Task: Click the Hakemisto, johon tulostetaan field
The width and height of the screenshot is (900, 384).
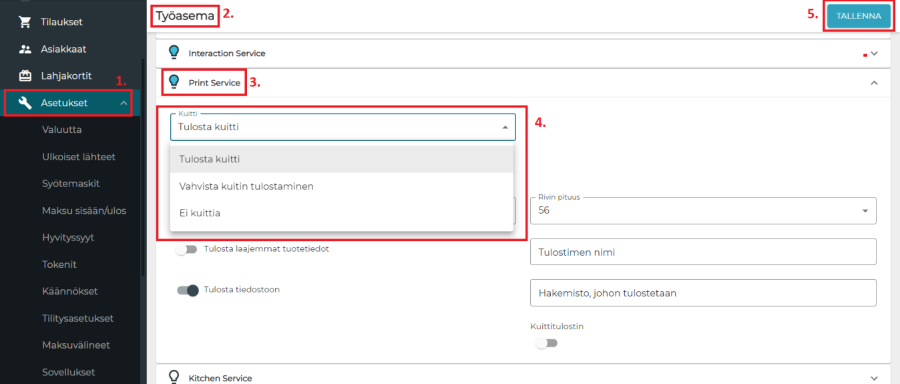Action: pos(703,293)
